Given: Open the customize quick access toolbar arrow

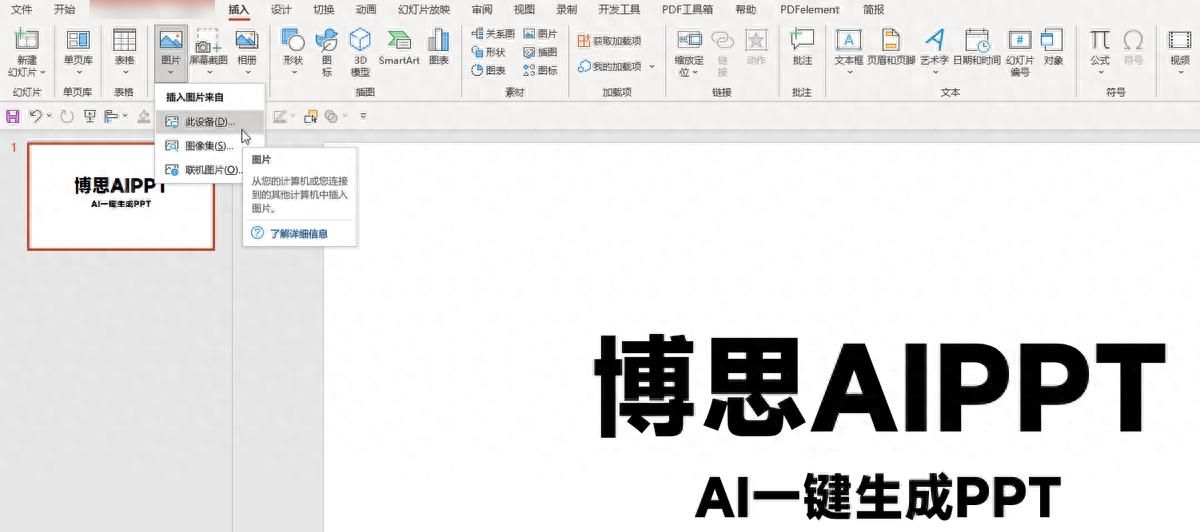Looking at the screenshot, I should 363,116.
